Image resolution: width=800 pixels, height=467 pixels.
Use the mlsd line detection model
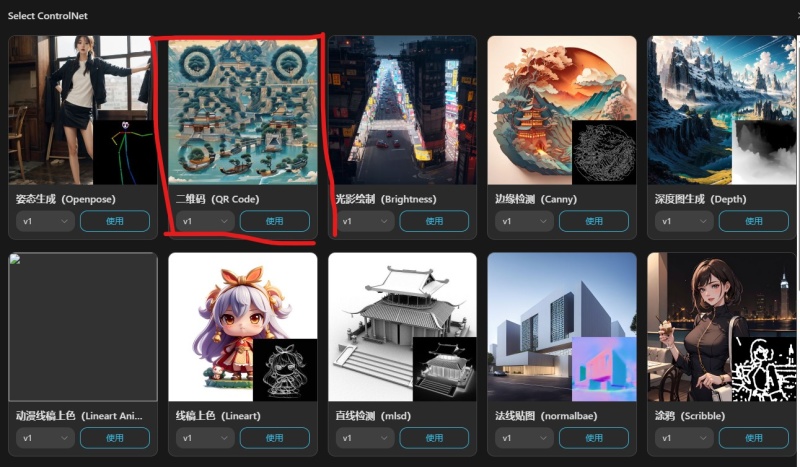[434, 438]
